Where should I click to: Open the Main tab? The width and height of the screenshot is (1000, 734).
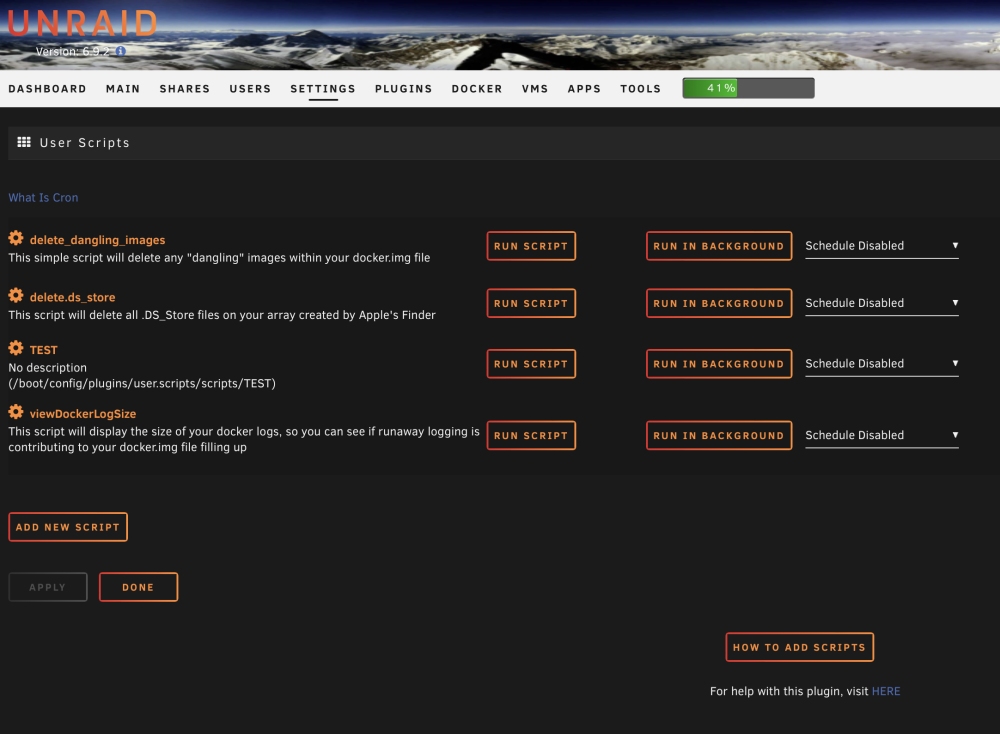pyautogui.click(x=123, y=89)
